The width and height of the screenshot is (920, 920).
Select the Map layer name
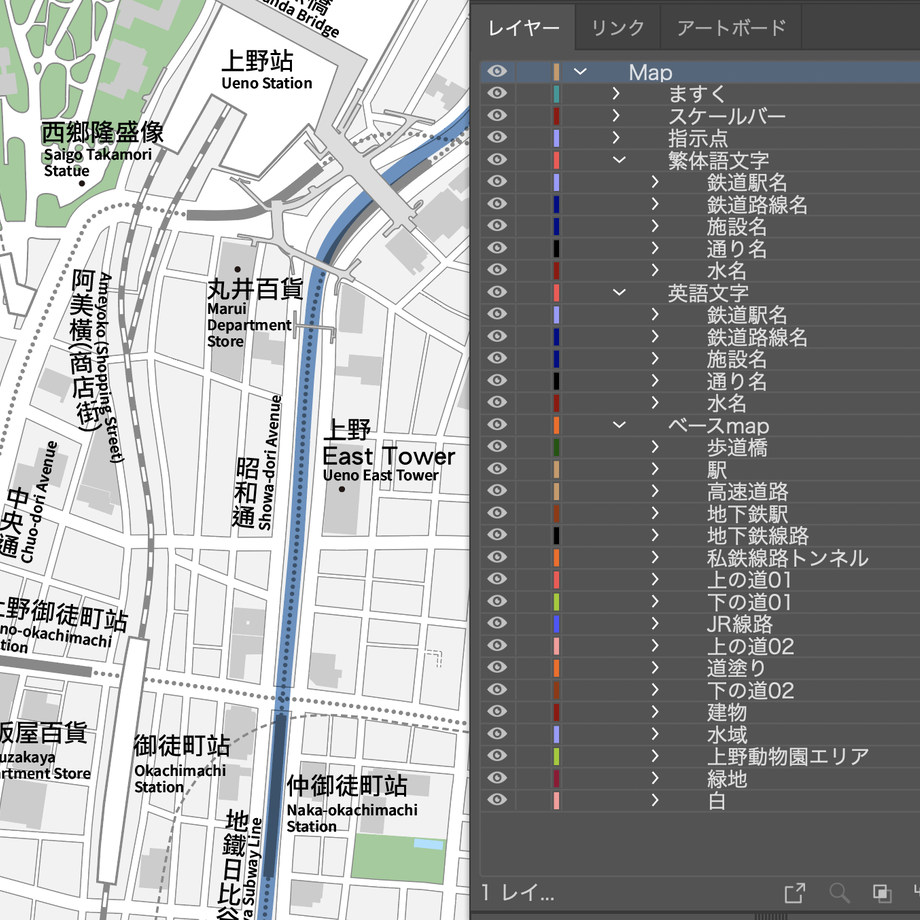coord(650,72)
